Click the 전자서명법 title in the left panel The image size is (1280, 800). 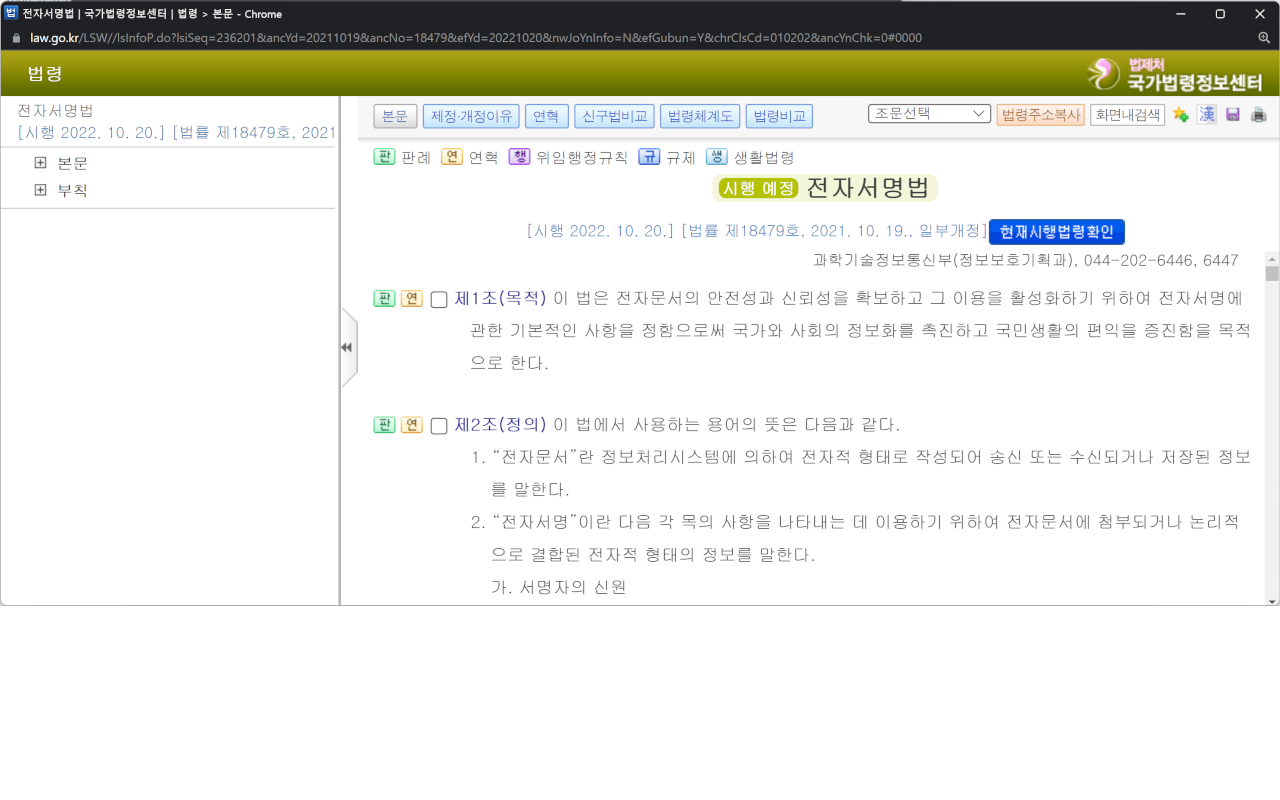tap(55, 111)
